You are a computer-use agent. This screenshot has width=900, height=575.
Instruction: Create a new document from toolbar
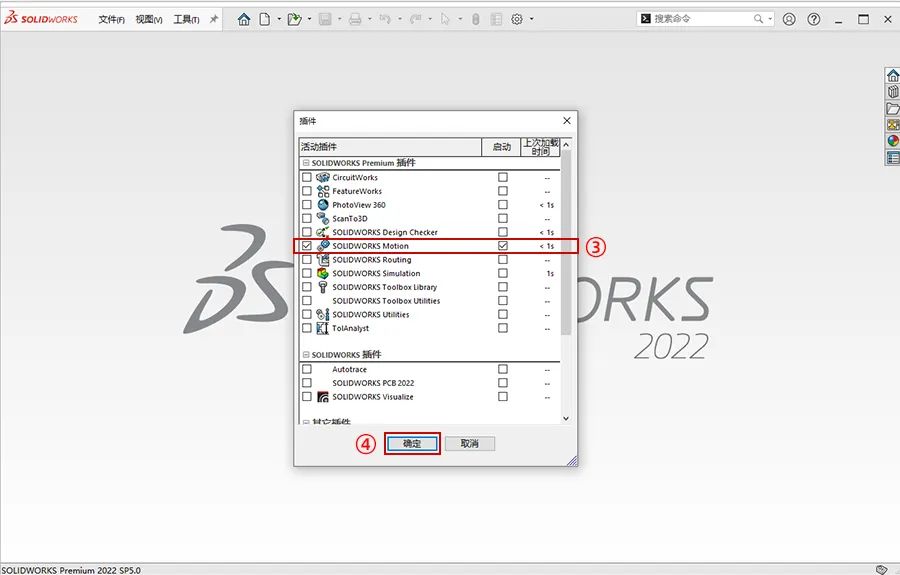pyautogui.click(x=265, y=20)
